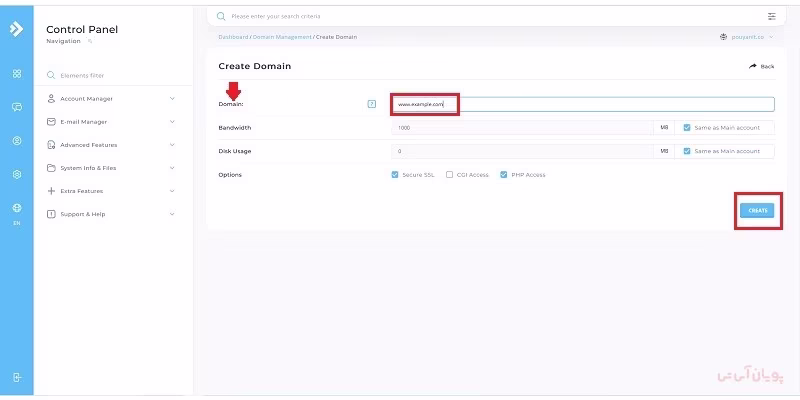
Task: Click the question mark help icon beside Domain
Action: 372,104
